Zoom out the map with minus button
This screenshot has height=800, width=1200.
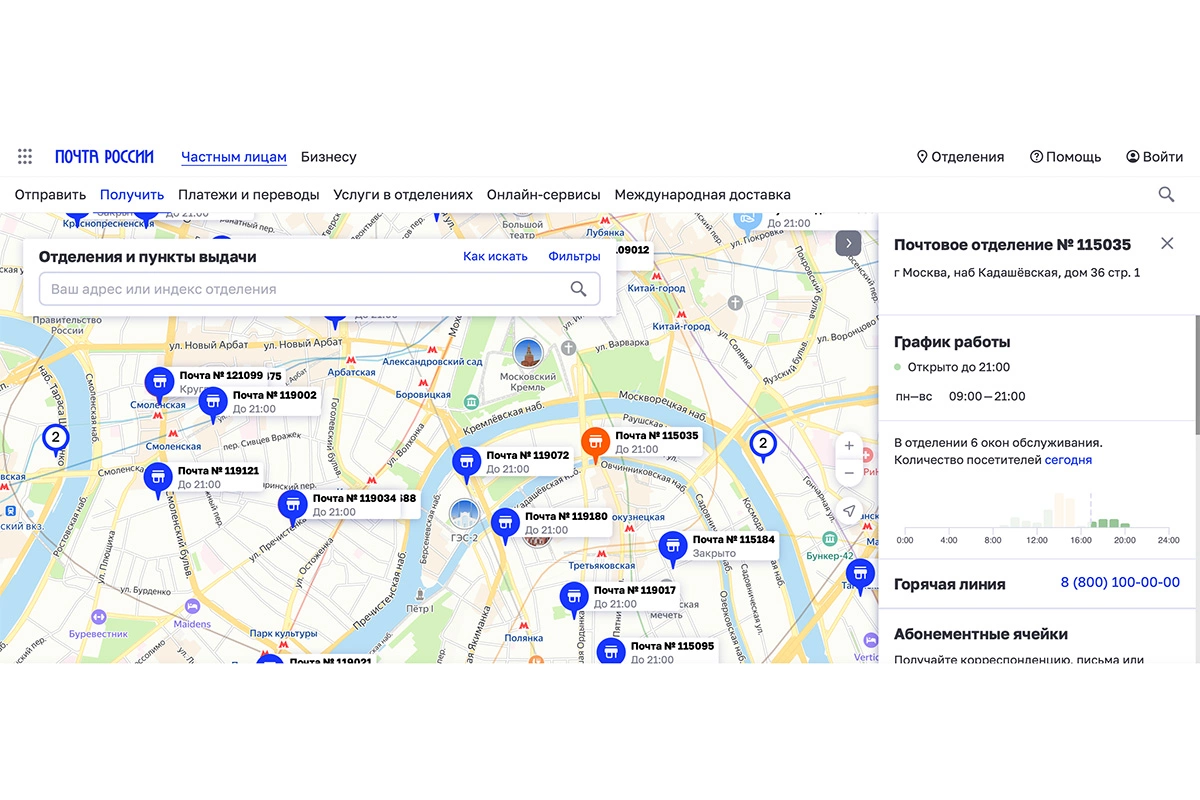(849, 472)
